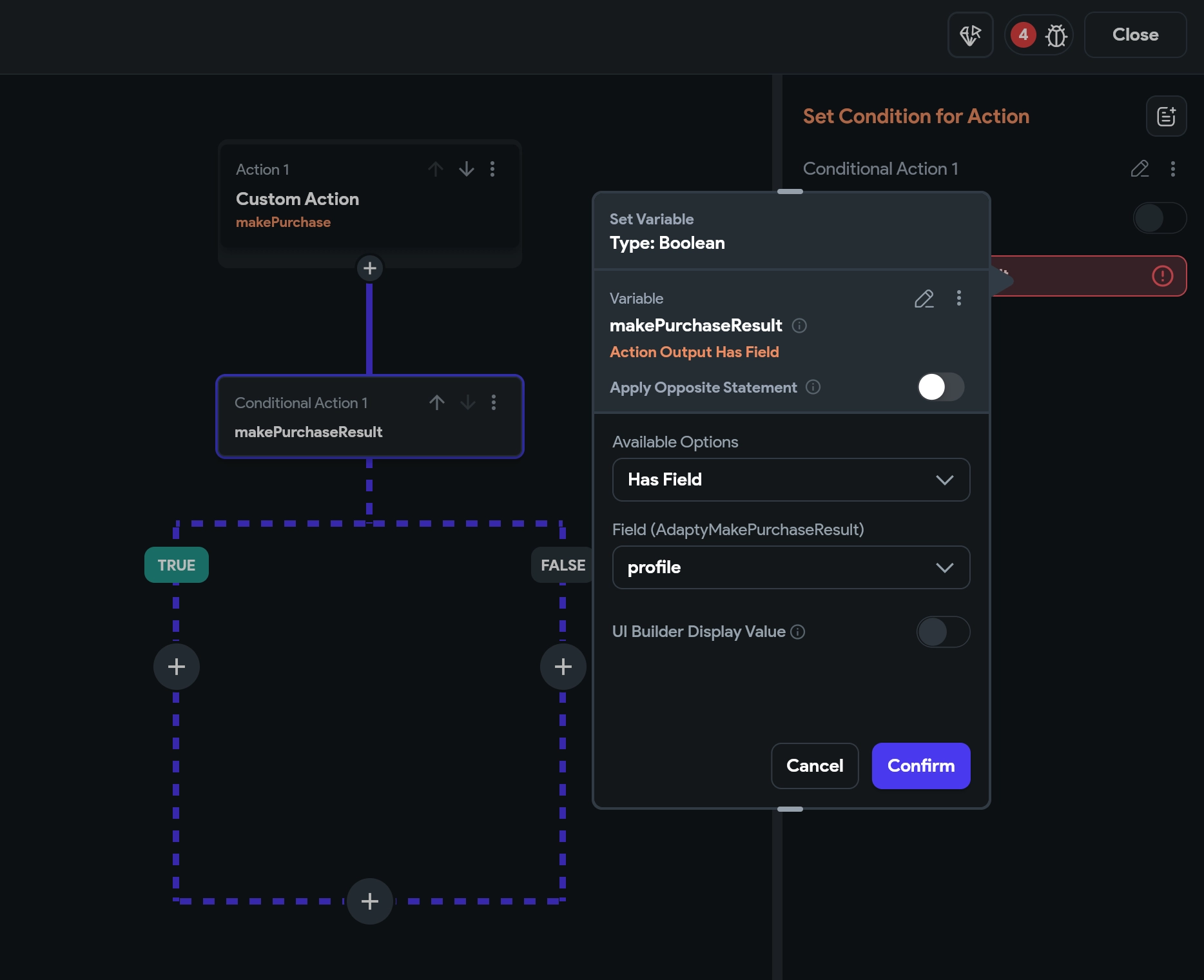This screenshot has width=1204, height=980.
Task: Click the gem cursor icon in top bar
Action: pos(970,35)
